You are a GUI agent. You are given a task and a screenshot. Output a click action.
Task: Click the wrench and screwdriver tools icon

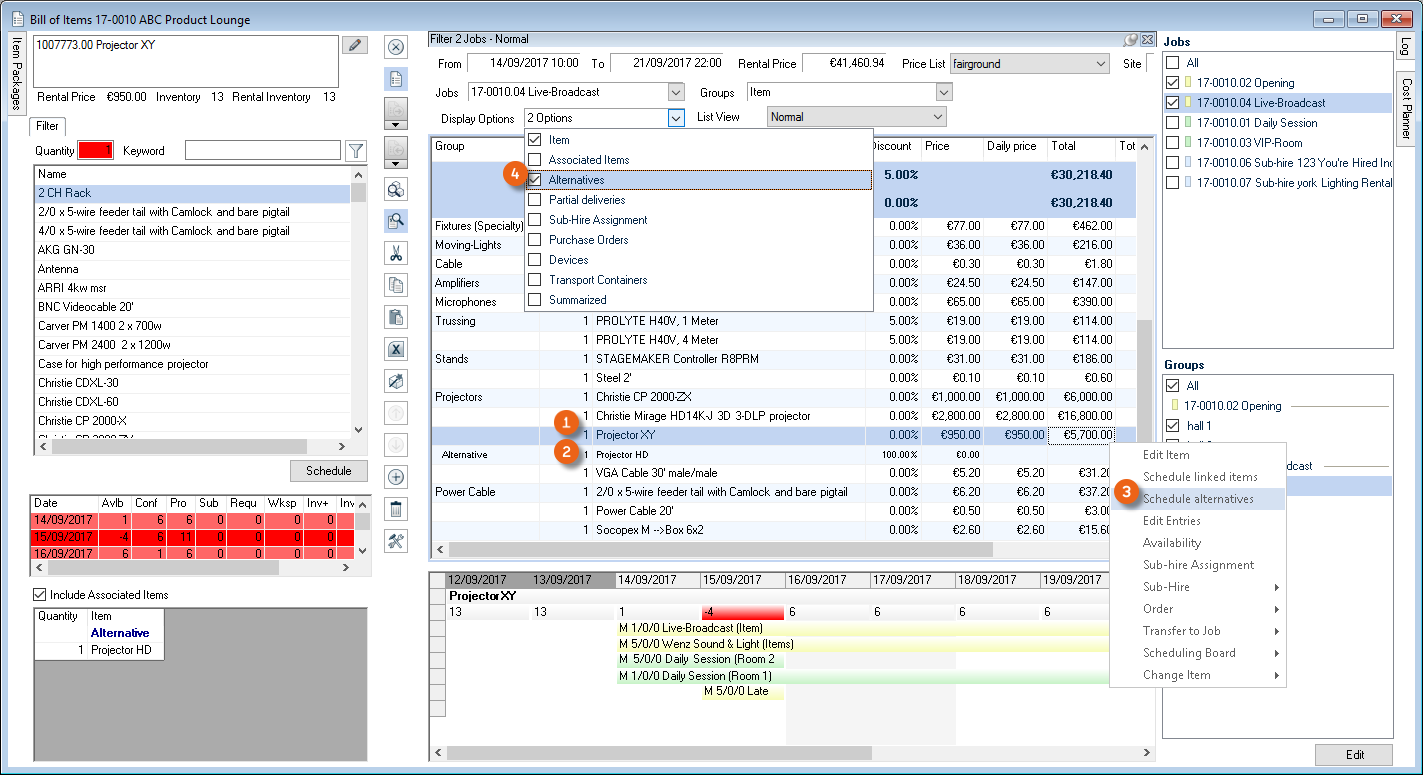tap(395, 541)
